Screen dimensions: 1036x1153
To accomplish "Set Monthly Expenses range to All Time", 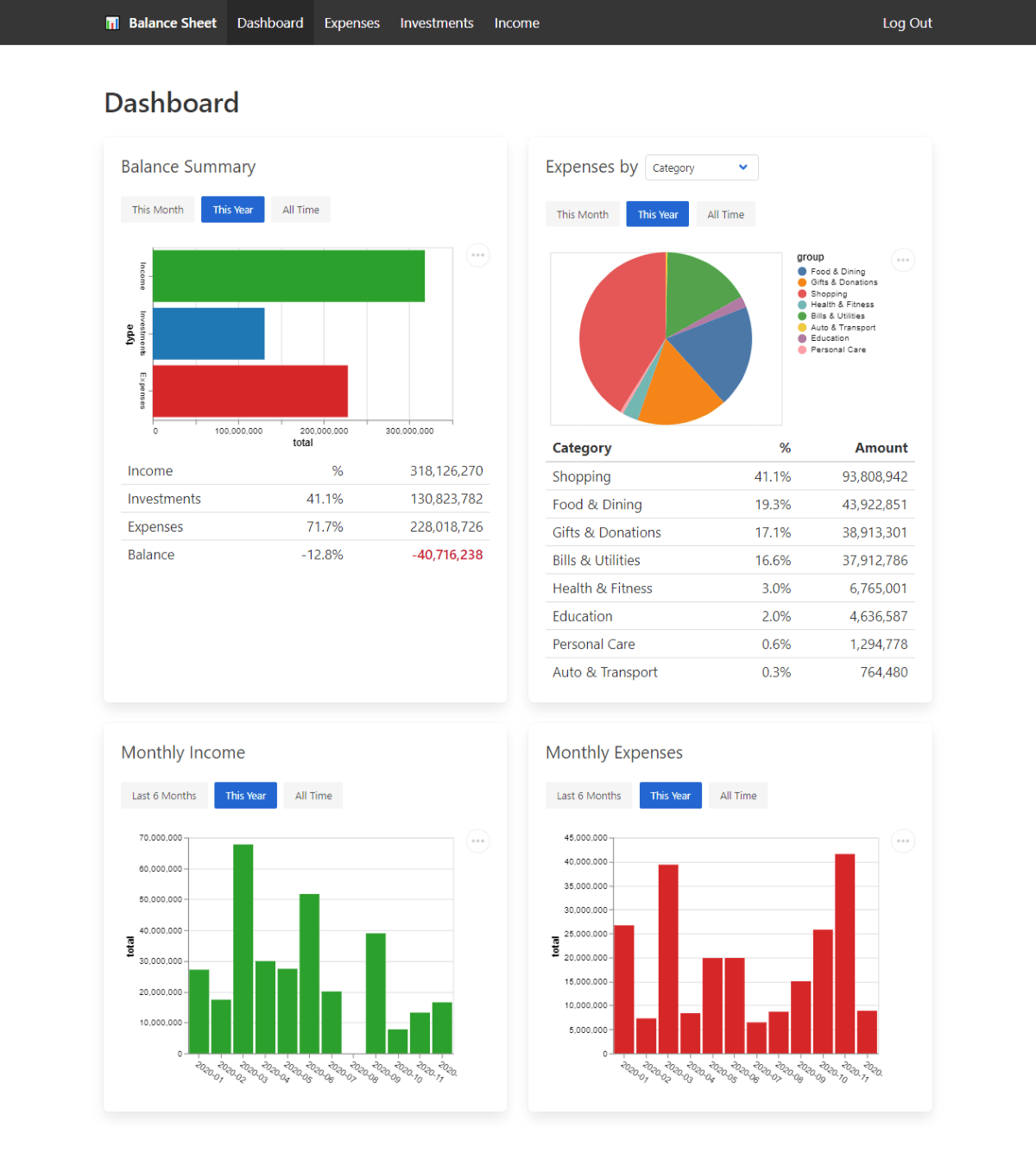I will click(738, 796).
